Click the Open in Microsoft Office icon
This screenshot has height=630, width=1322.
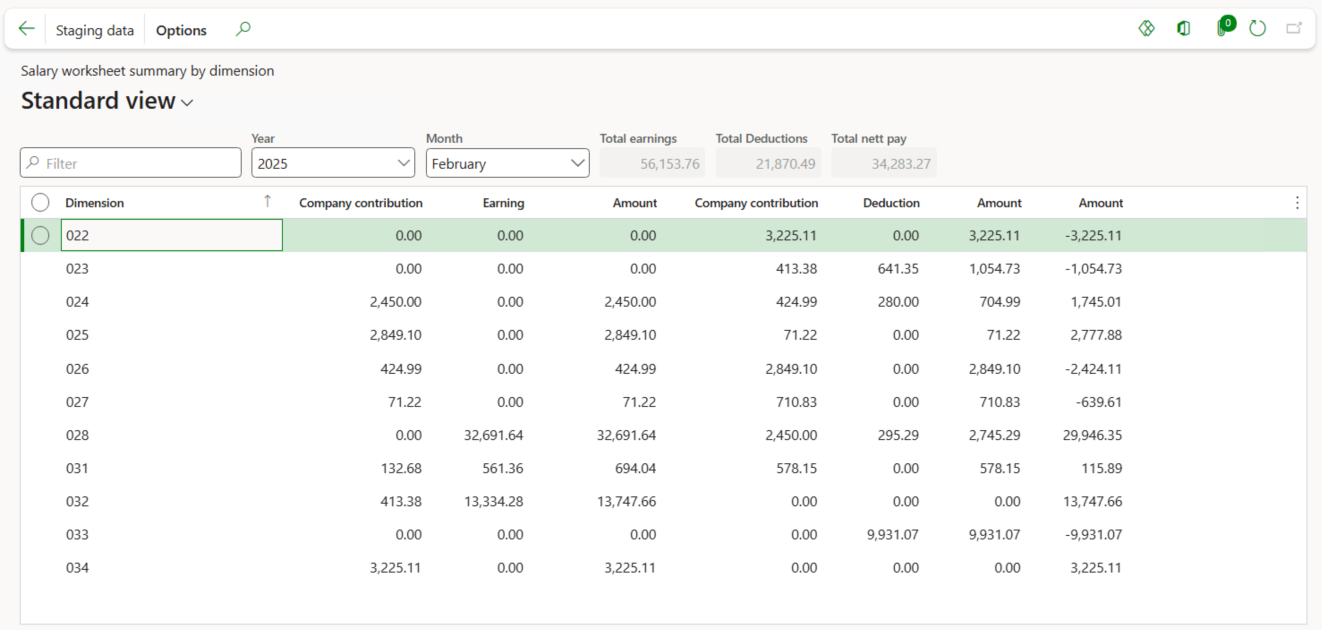[1184, 29]
